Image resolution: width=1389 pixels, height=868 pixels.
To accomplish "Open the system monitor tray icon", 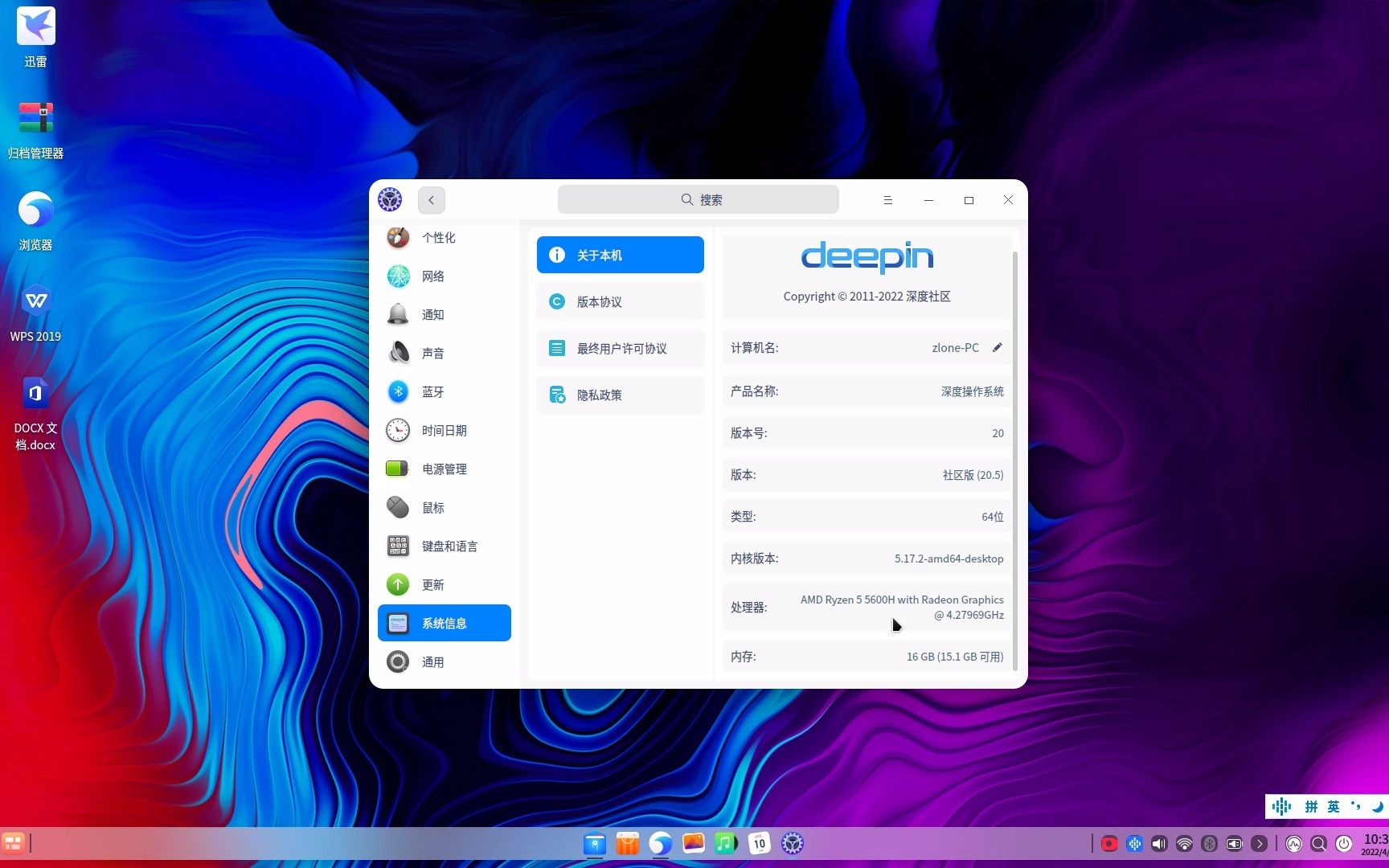I will (x=1293, y=843).
